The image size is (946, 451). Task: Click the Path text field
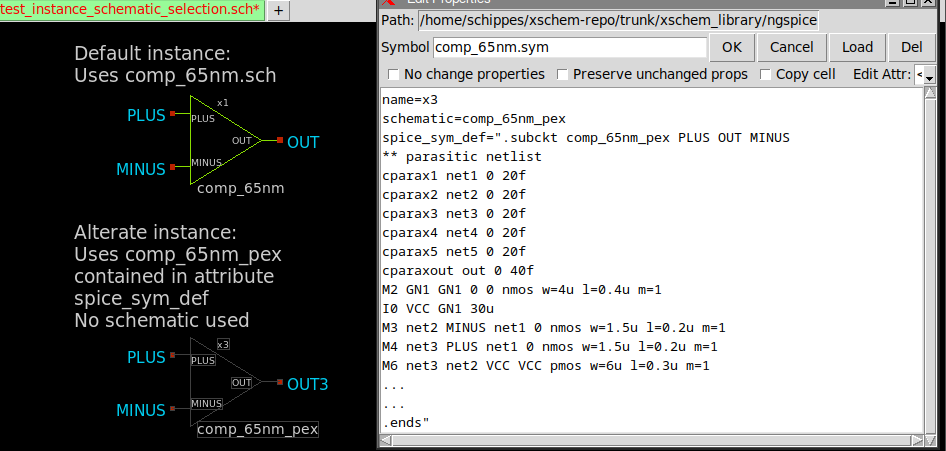pos(618,20)
